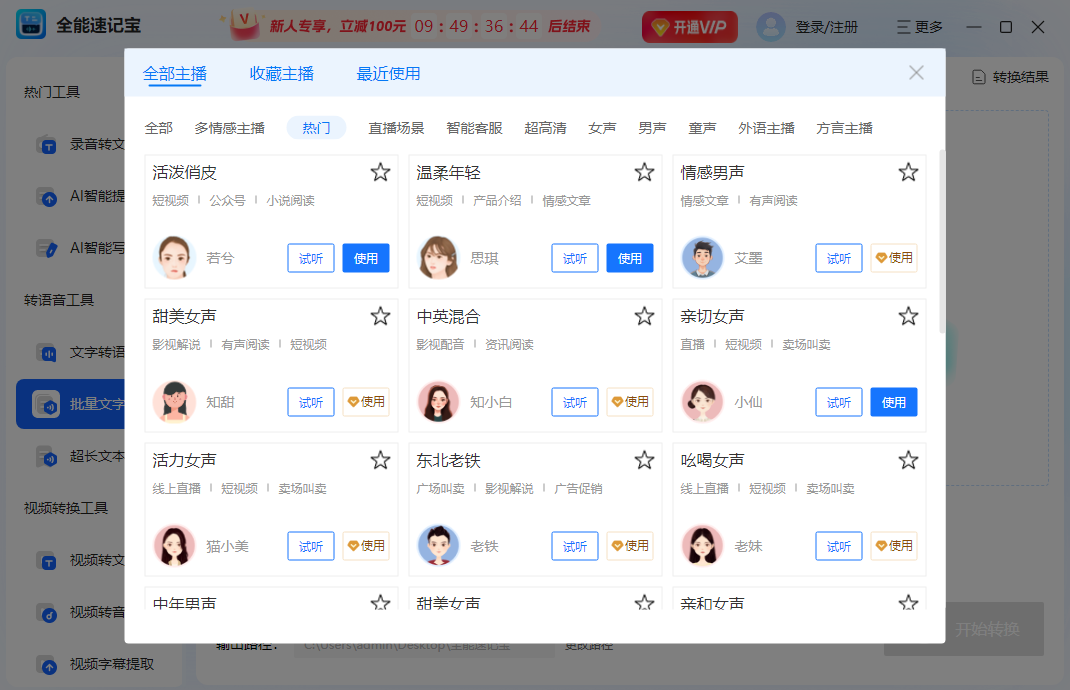Click the 全能速记宝 app logo
Image resolution: width=1070 pixels, height=690 pixels.
[x=31, y=26]
